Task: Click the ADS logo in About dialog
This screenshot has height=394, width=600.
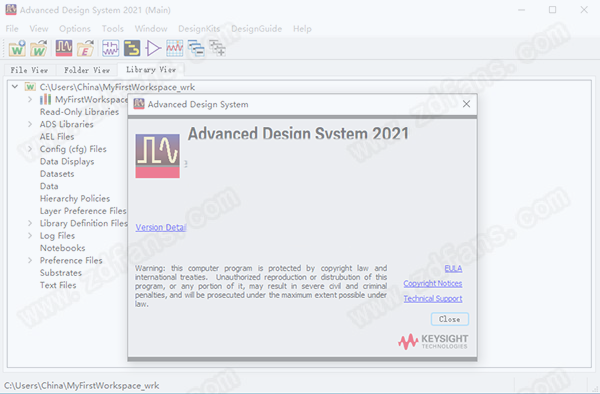Action: point(157,156)
